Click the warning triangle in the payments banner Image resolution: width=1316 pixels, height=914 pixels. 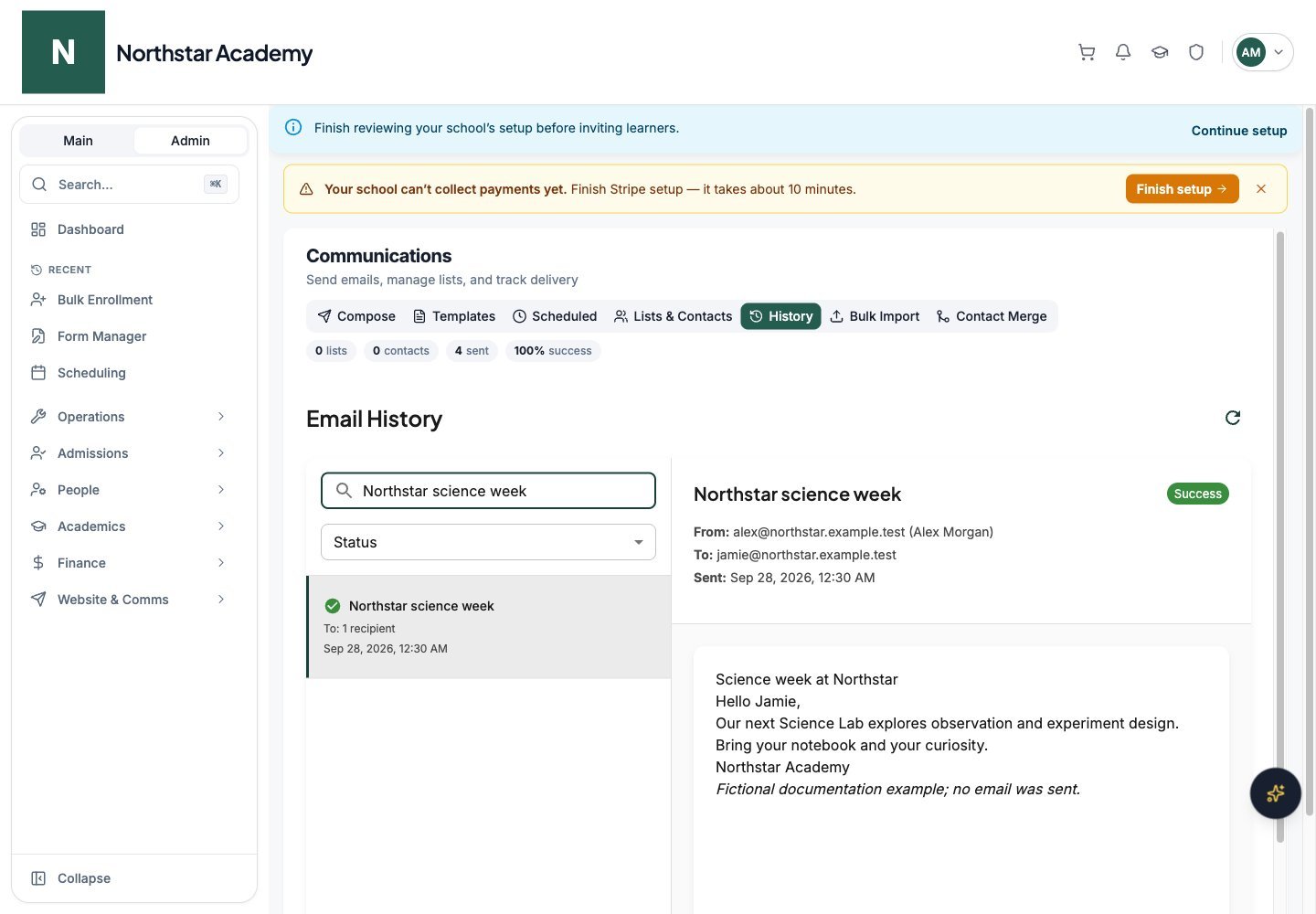[x=306, y=189]
